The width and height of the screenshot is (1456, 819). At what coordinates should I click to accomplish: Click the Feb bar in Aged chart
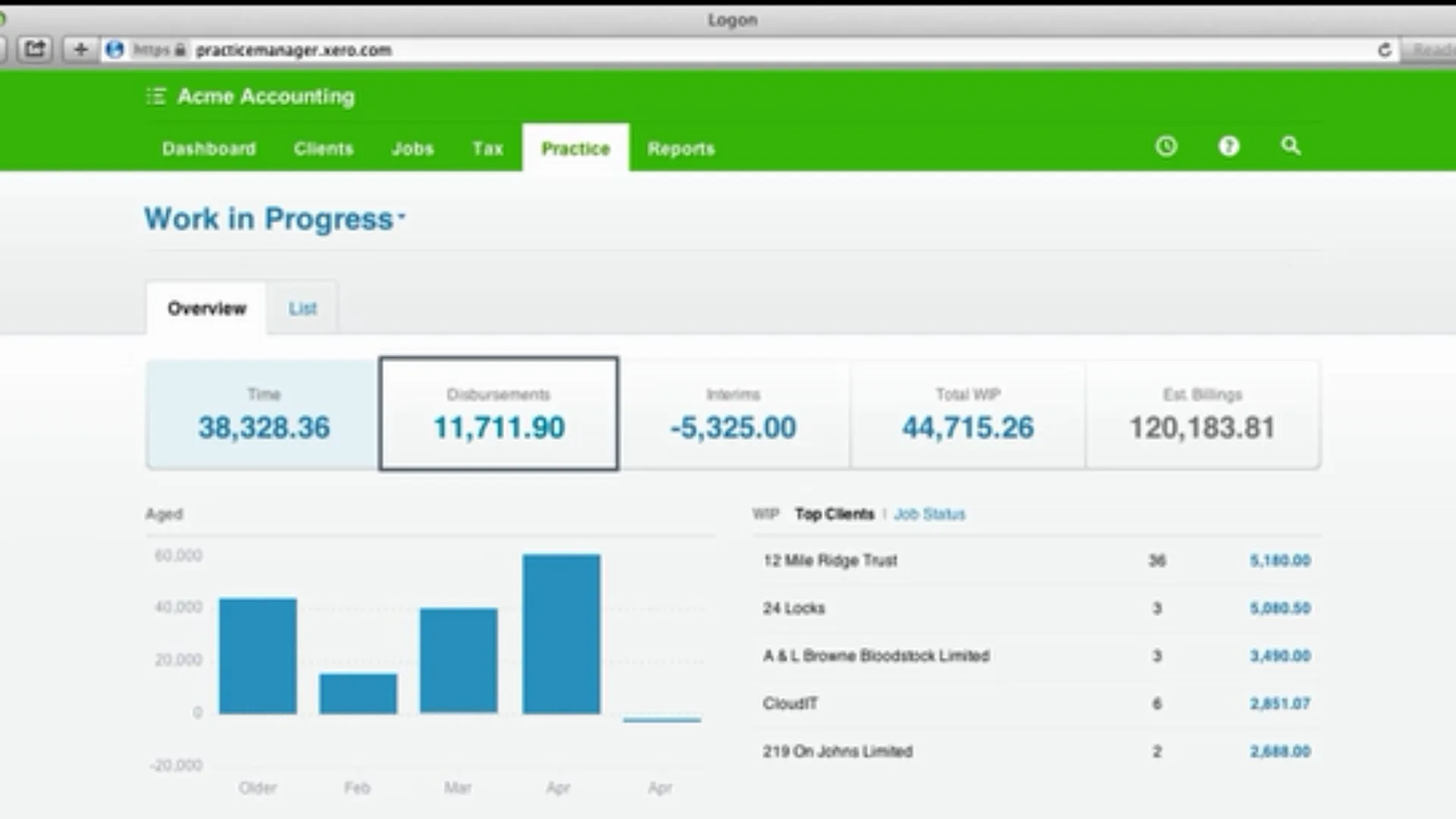pos(358,693)
